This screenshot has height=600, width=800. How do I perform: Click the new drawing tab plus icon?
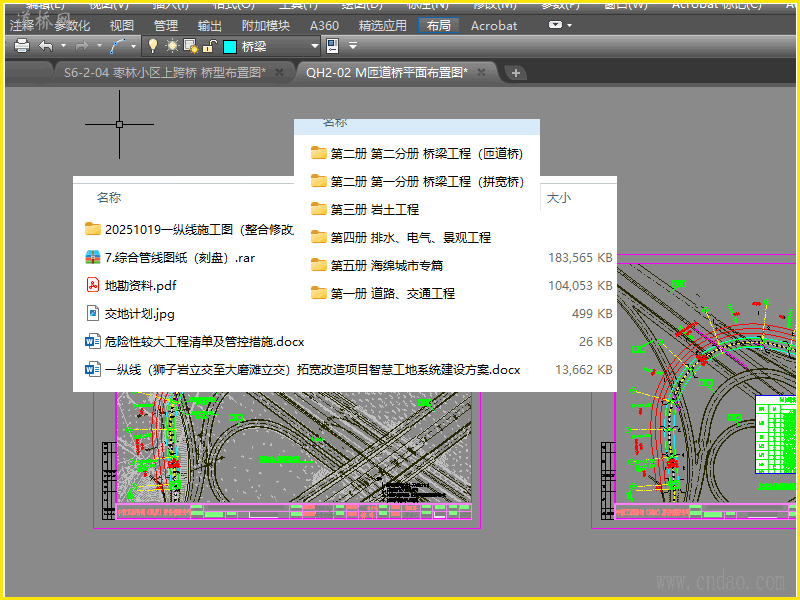click(x=516, y=73)
